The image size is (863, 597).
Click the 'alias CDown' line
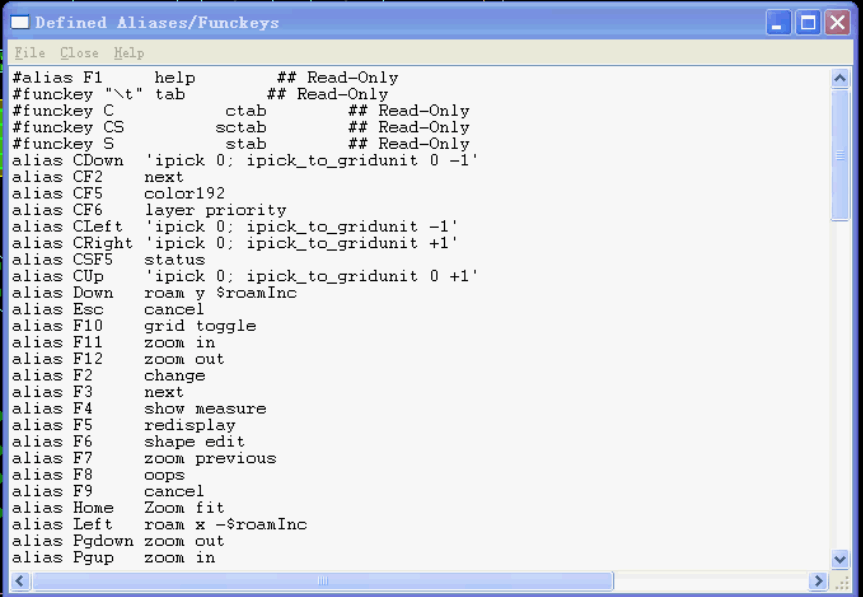tap(245, 160)
